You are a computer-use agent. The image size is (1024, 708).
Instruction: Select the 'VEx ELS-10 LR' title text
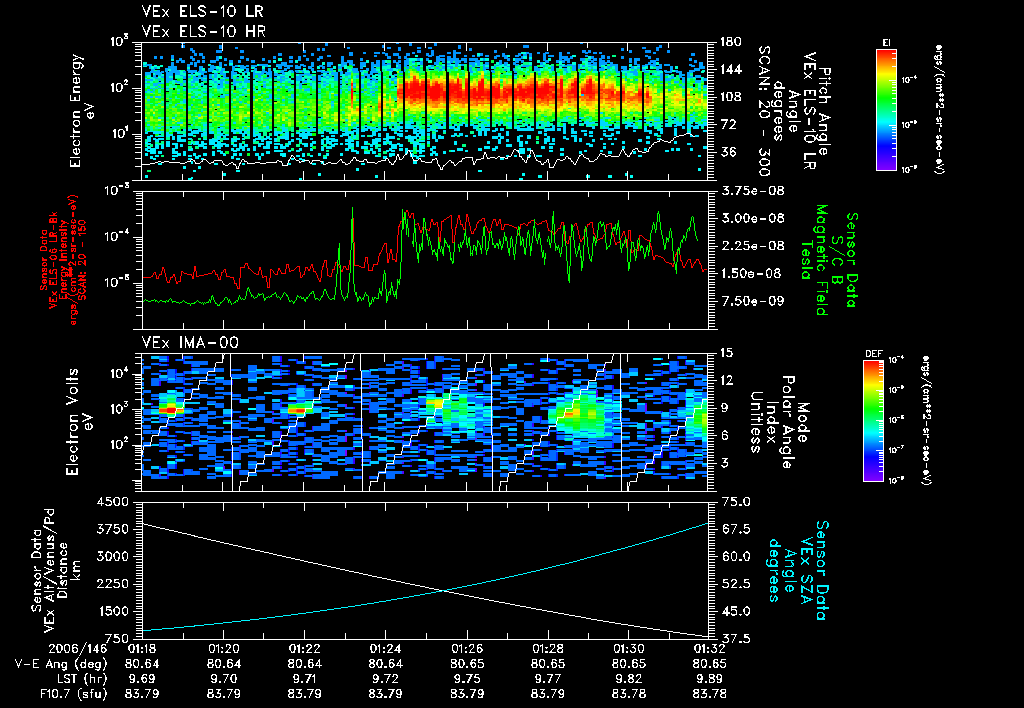pyautogui.click(x=203, y=12)
